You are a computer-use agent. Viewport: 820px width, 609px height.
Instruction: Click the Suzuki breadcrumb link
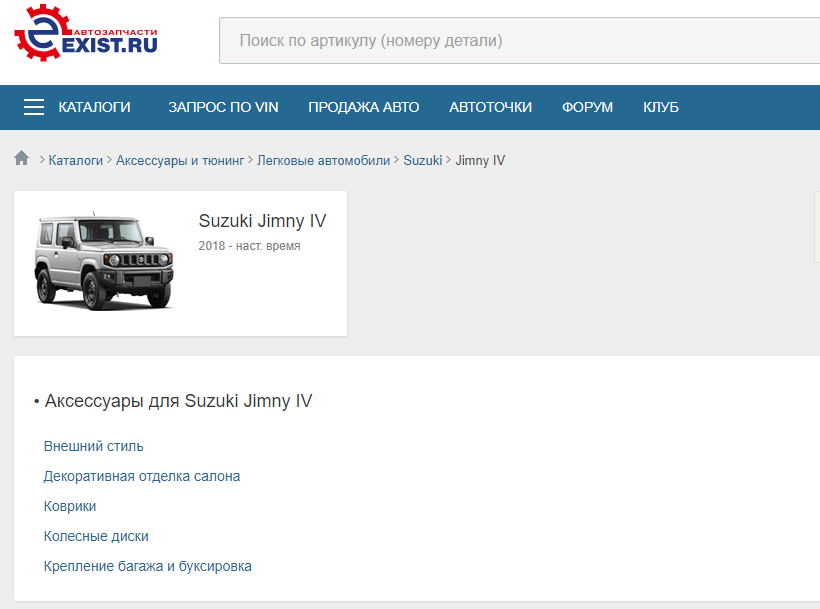422,160
